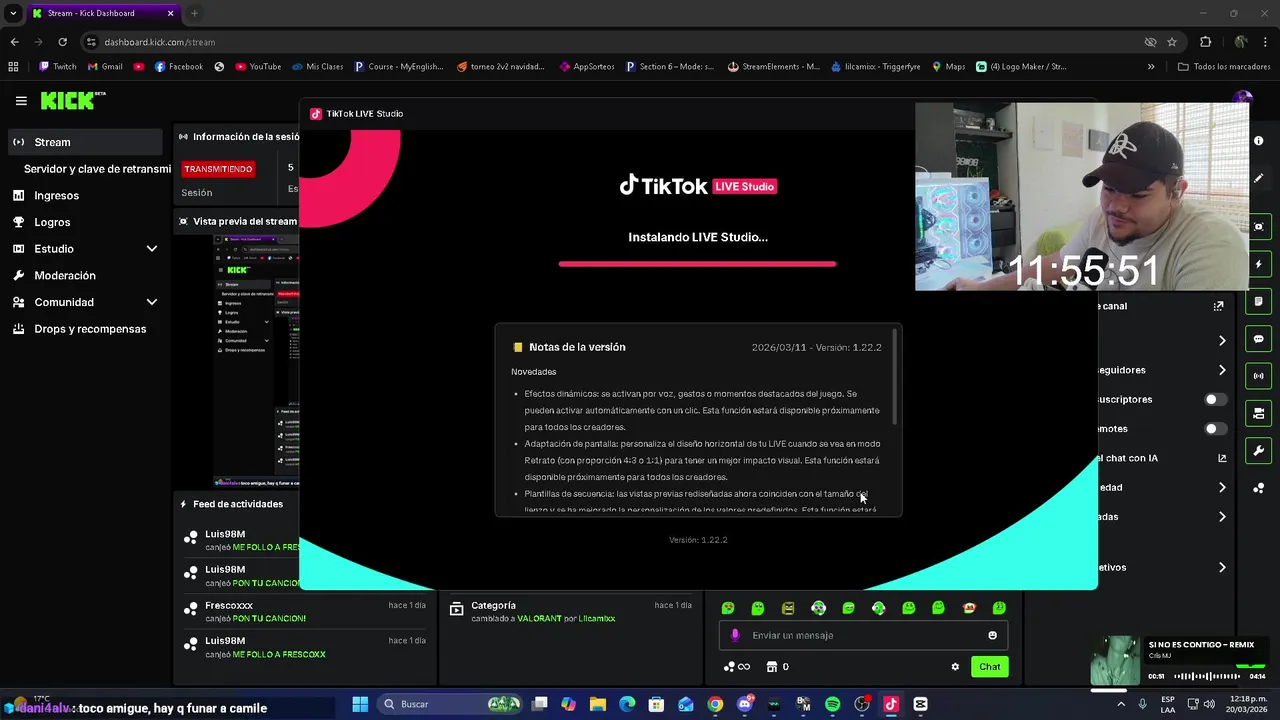Click the music player waveform progress bar
Screen dimensions: 1280x720
click(x=1208, y=677)
